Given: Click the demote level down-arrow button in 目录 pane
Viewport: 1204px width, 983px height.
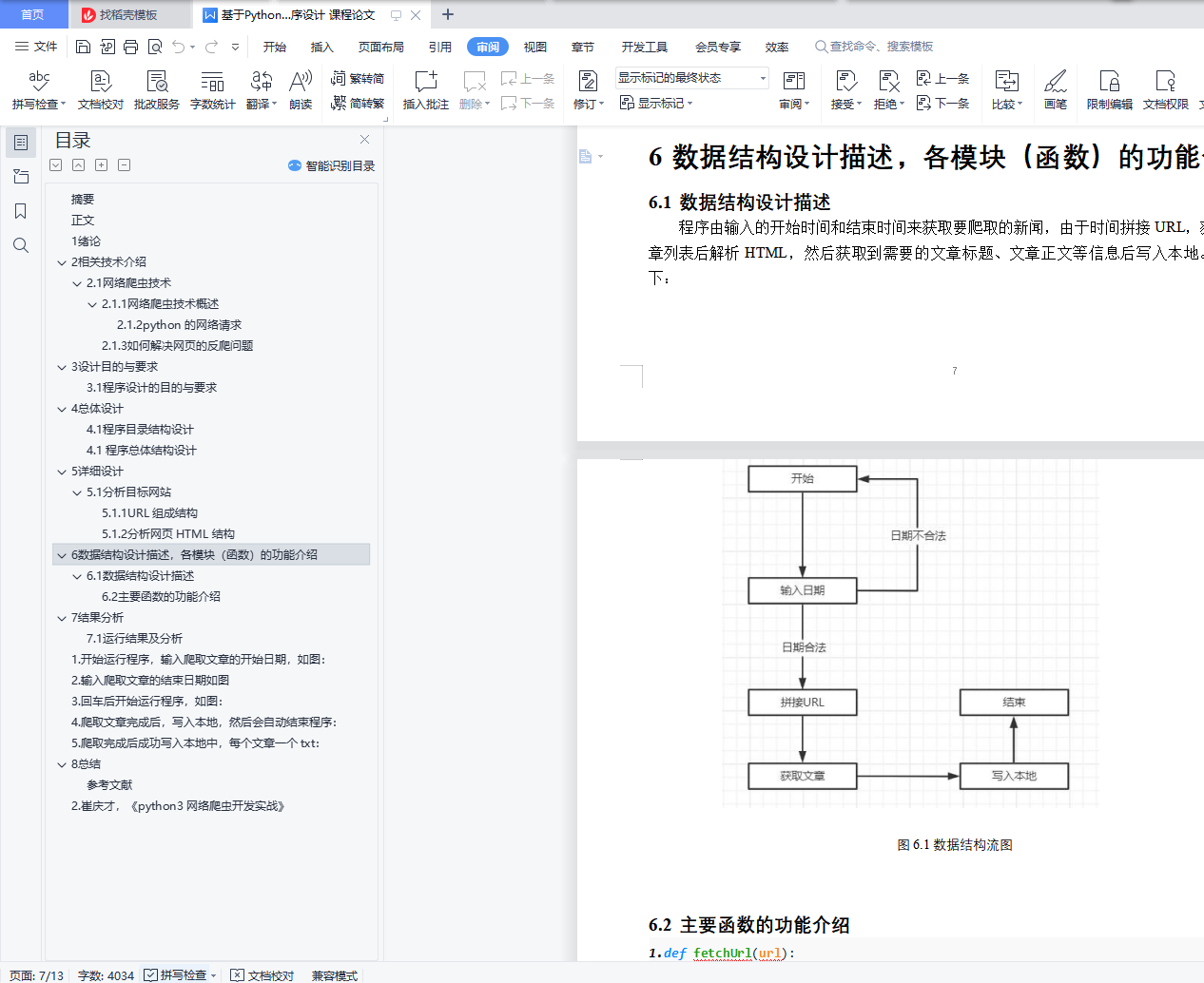Looking at the screenshot, I should coord(56,165).
